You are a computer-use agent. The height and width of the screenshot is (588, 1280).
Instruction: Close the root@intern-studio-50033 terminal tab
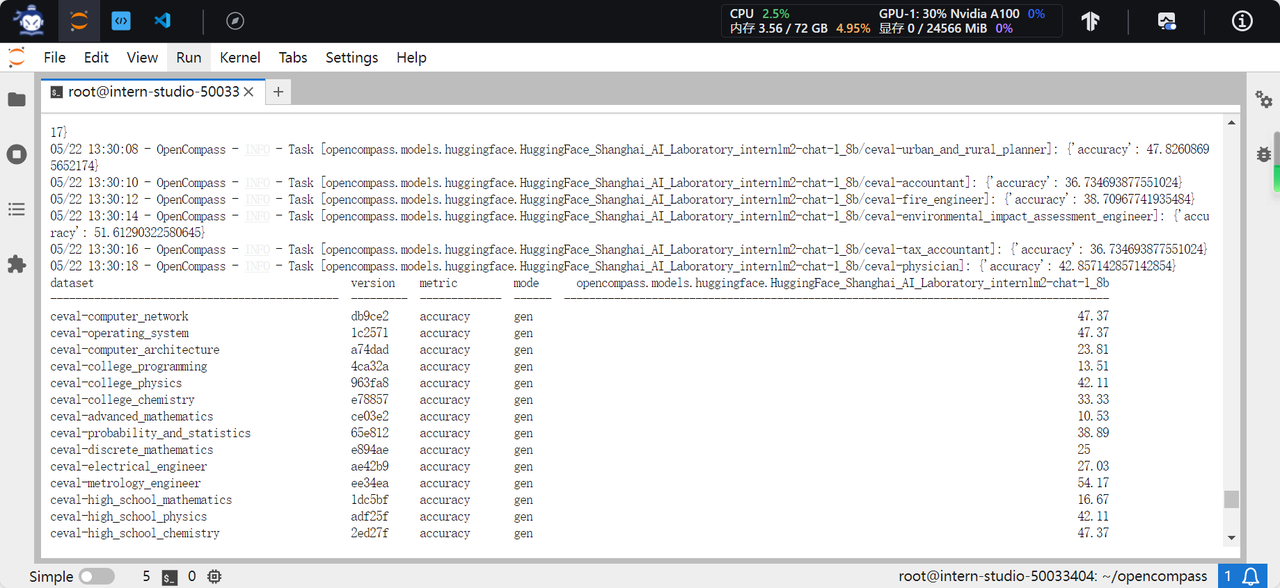(x=249, y=92)
